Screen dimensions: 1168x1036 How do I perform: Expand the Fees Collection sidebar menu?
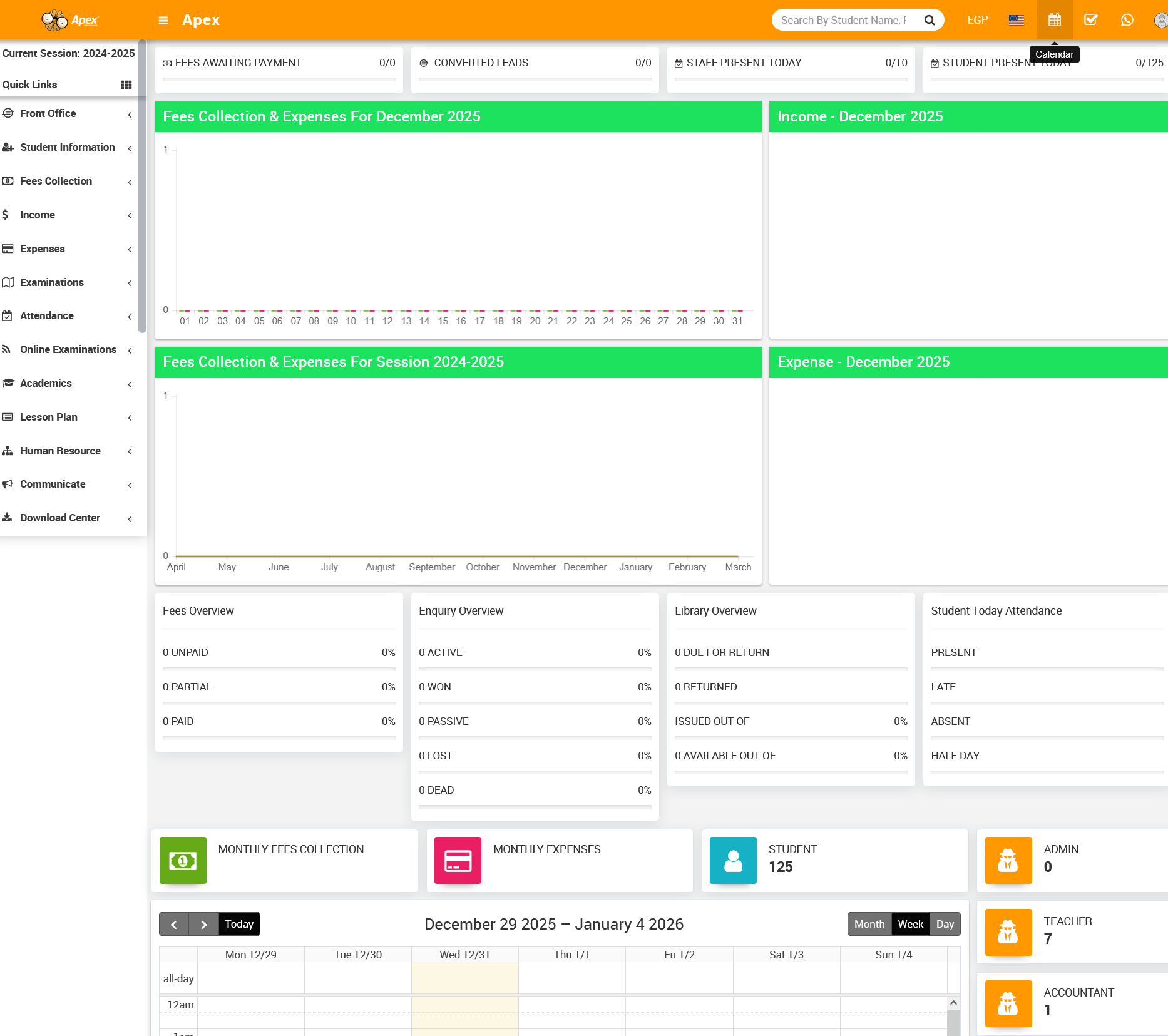56,181
